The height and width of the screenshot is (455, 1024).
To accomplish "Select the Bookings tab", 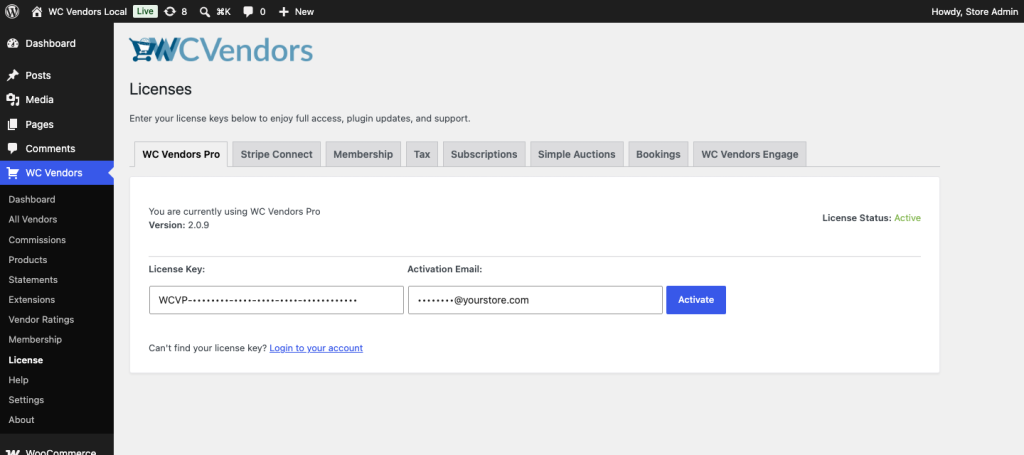I will (658, 154).
